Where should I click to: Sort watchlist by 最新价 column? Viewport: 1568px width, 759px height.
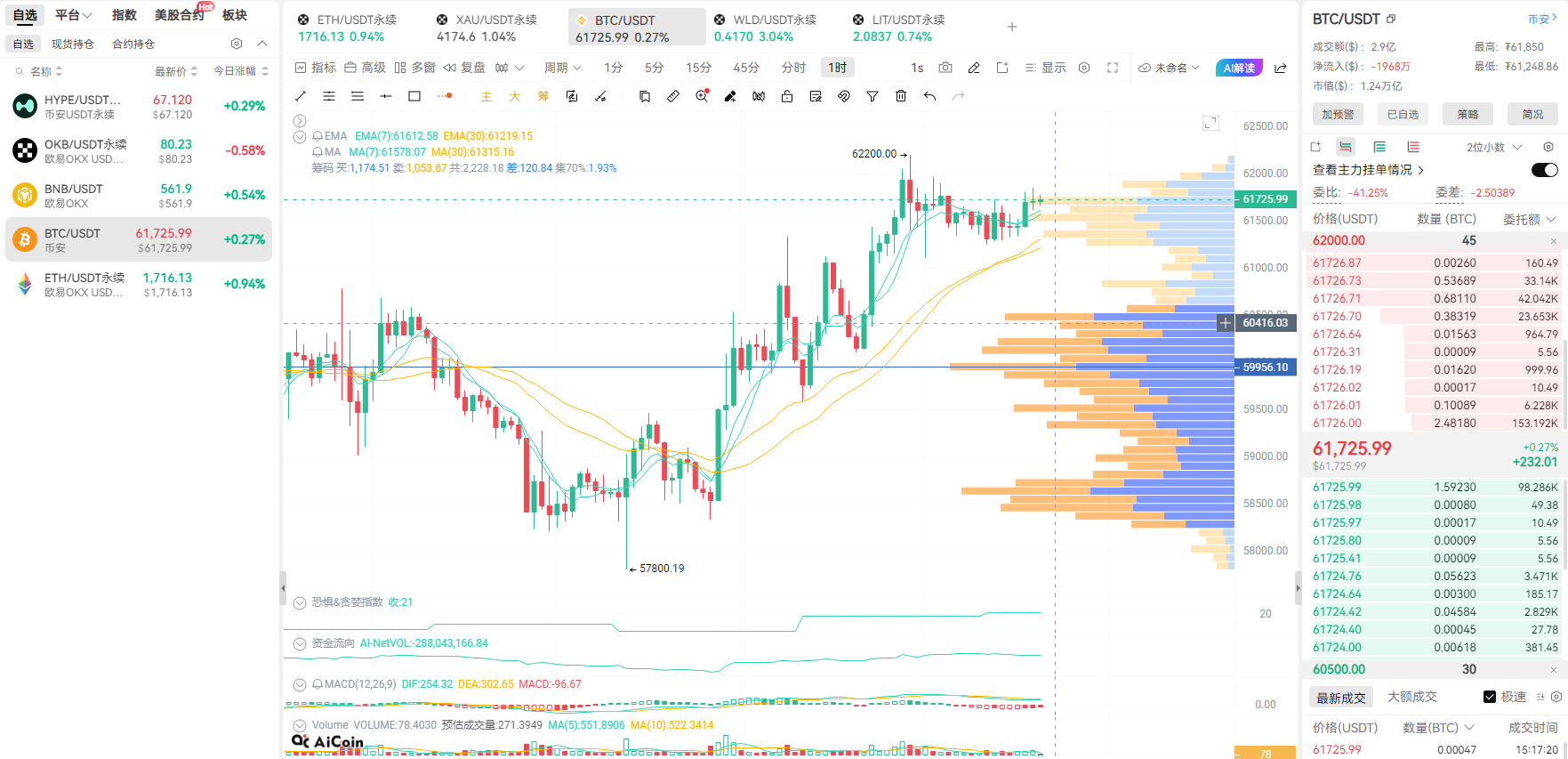coord(176,71)
